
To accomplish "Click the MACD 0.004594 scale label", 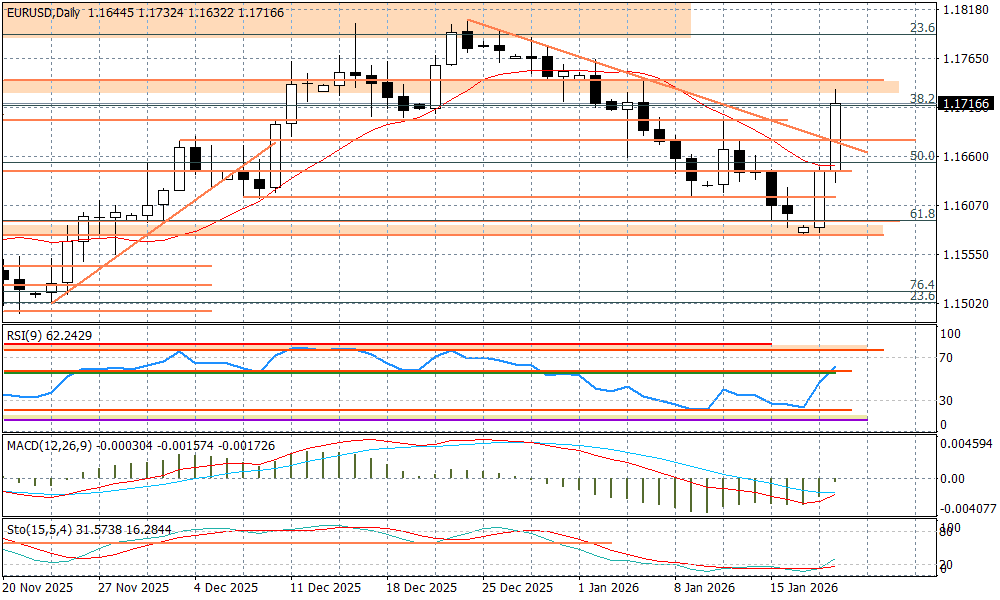I will pos(967,443).
